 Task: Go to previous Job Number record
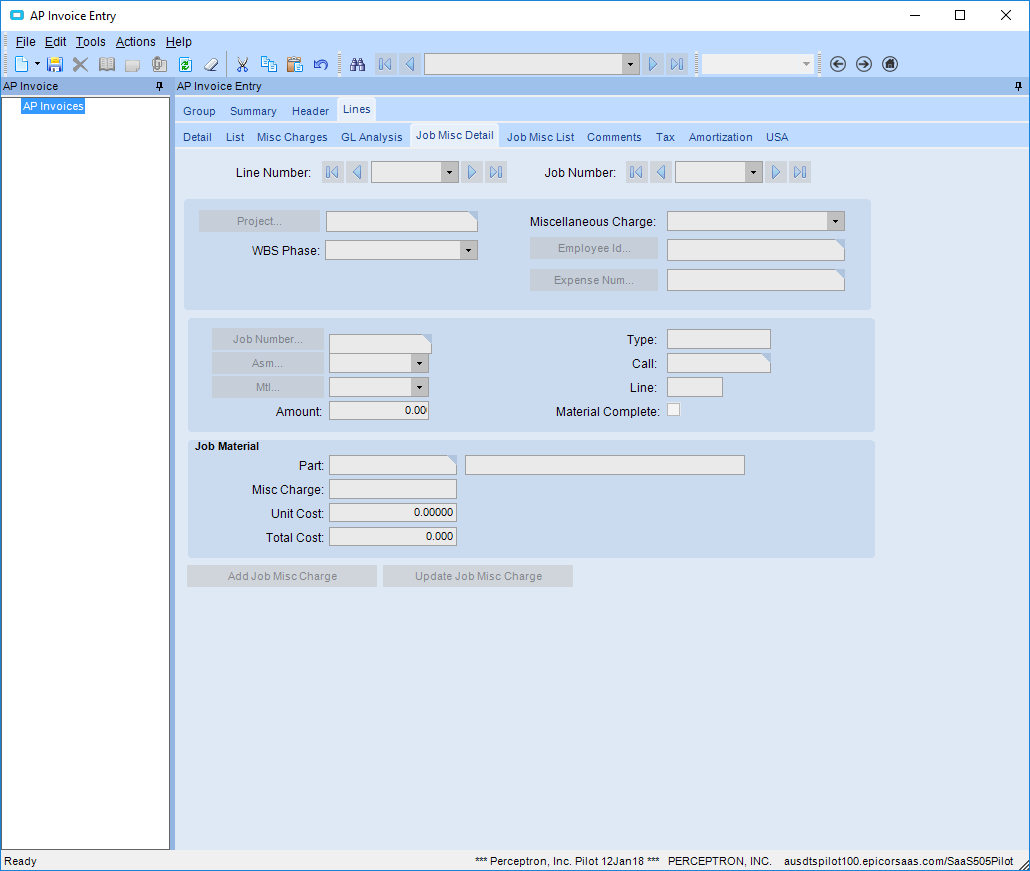661,172
